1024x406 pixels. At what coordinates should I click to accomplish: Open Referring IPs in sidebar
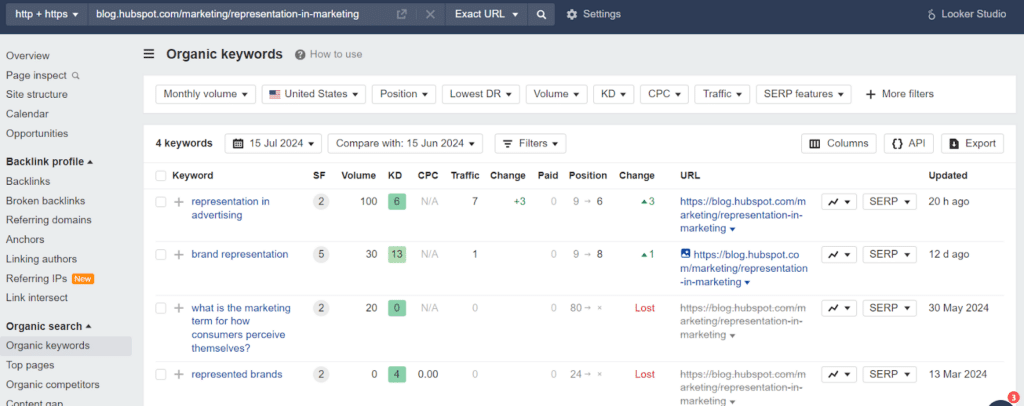[x=37, y=279]
